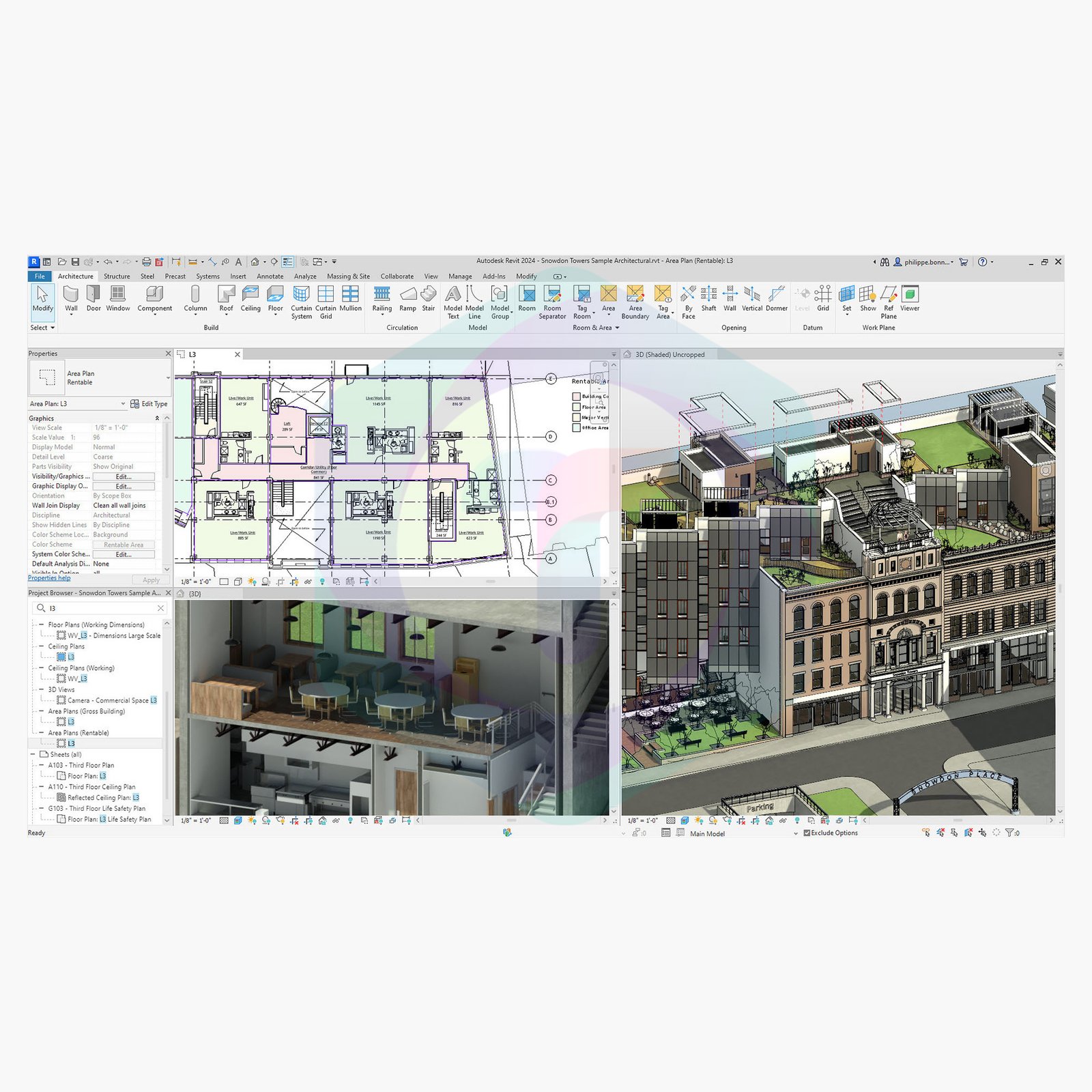The width and height of the screenshot is (1092, 1092).
Task: Open the Select panel dropdown
Action: [x=42, y=328]
